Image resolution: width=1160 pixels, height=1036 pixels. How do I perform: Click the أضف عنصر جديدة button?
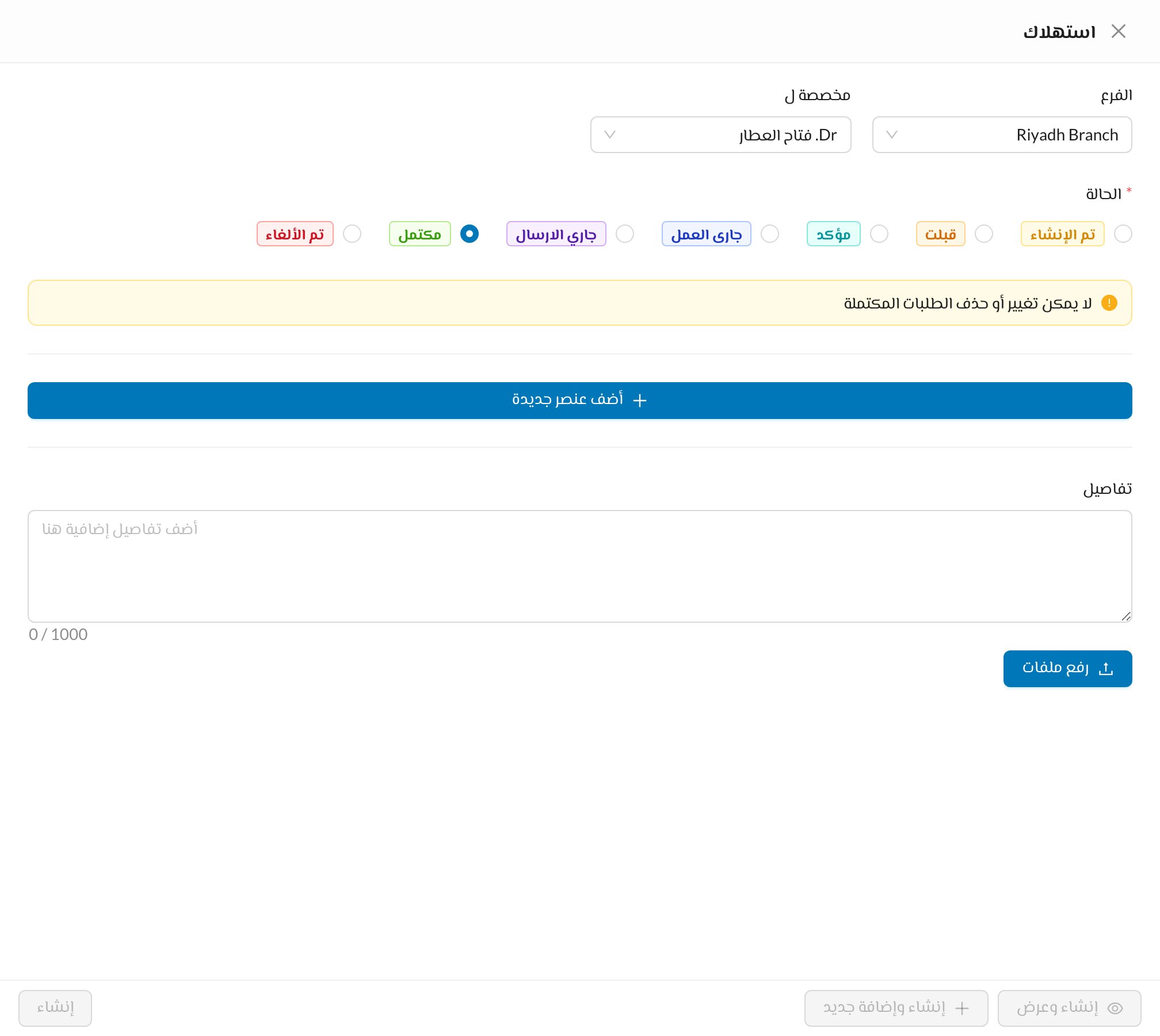[580, 400]
